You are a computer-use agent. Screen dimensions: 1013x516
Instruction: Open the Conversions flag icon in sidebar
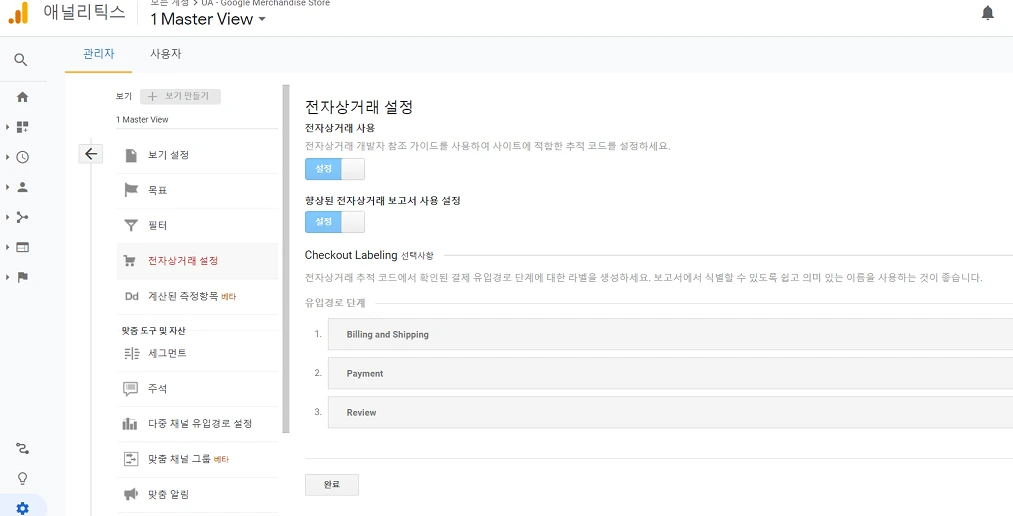[23, 277]
